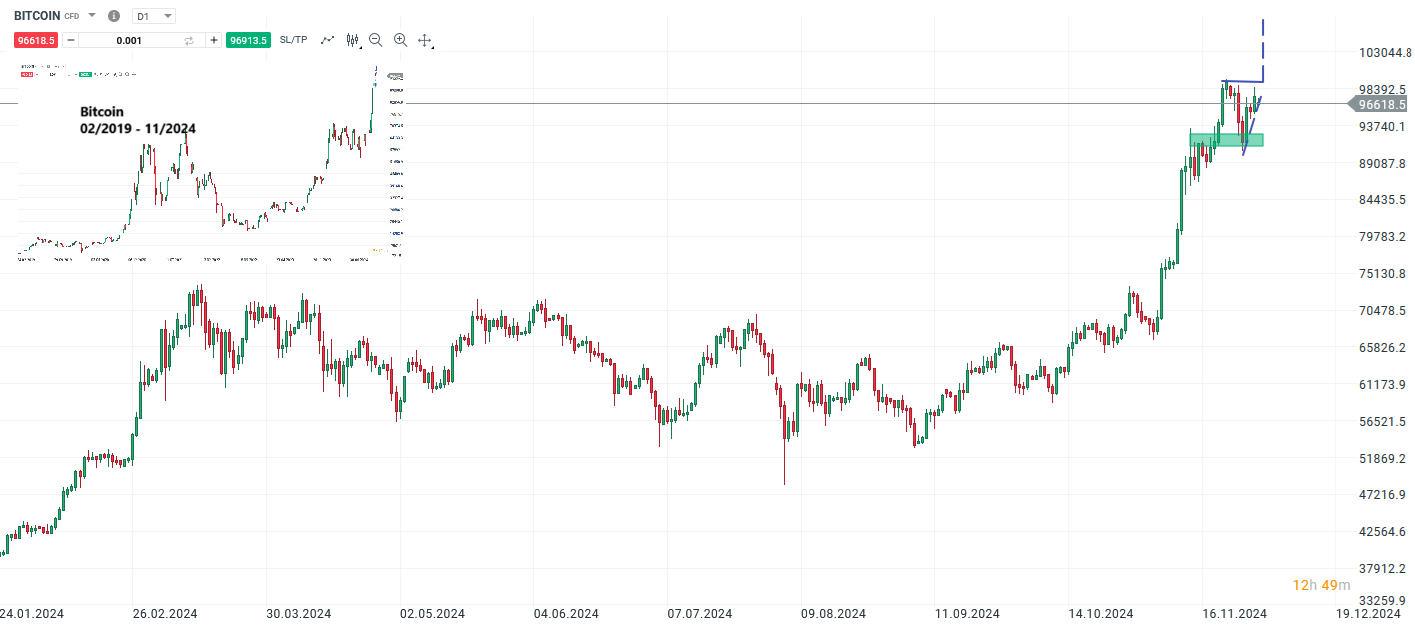Click the volume refresh icon
The image size is (1415, 627).
(x=189, y=40)
